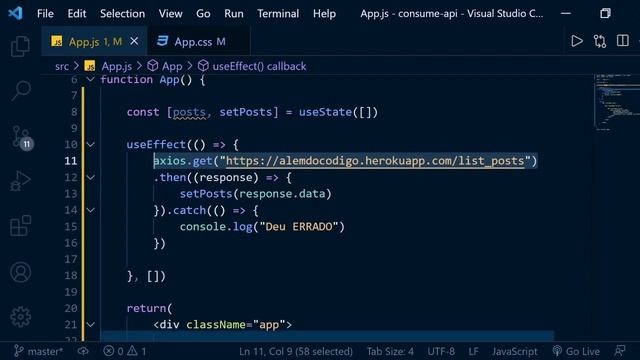Image resolution: width=640 pixels, height=360 pixels.
Task: Run the code with the play icon
Action: coord(577,41)
